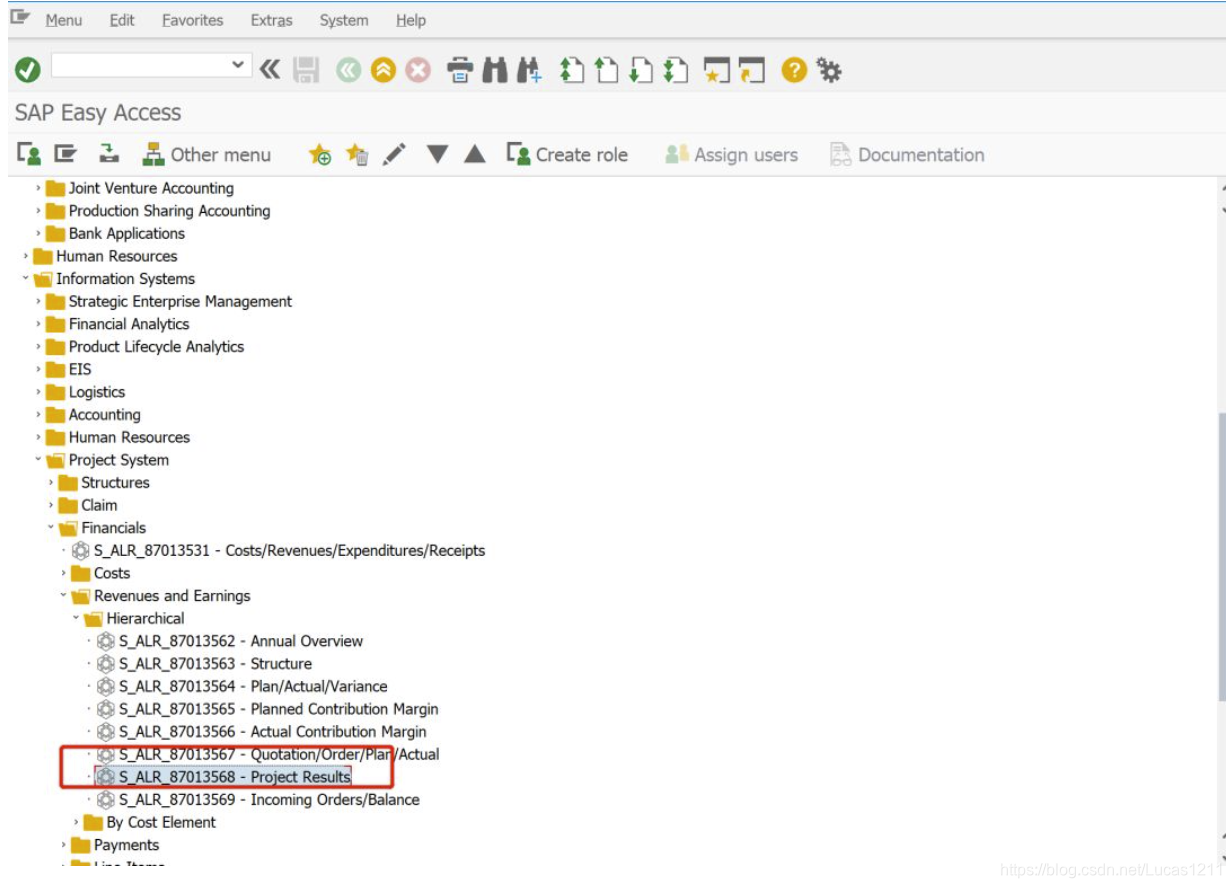Click the Assign users button
This screenshot has height=888, width=1231.
(731, 154)
